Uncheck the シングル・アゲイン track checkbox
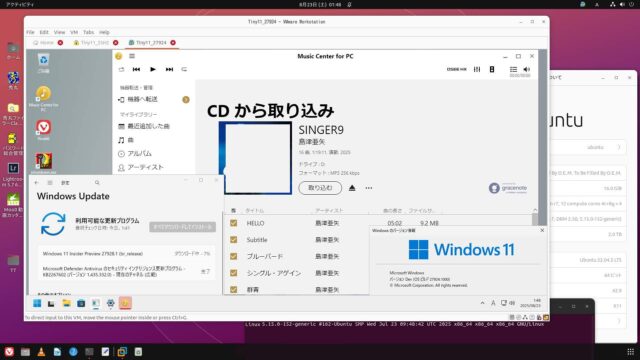 (233, 273)
